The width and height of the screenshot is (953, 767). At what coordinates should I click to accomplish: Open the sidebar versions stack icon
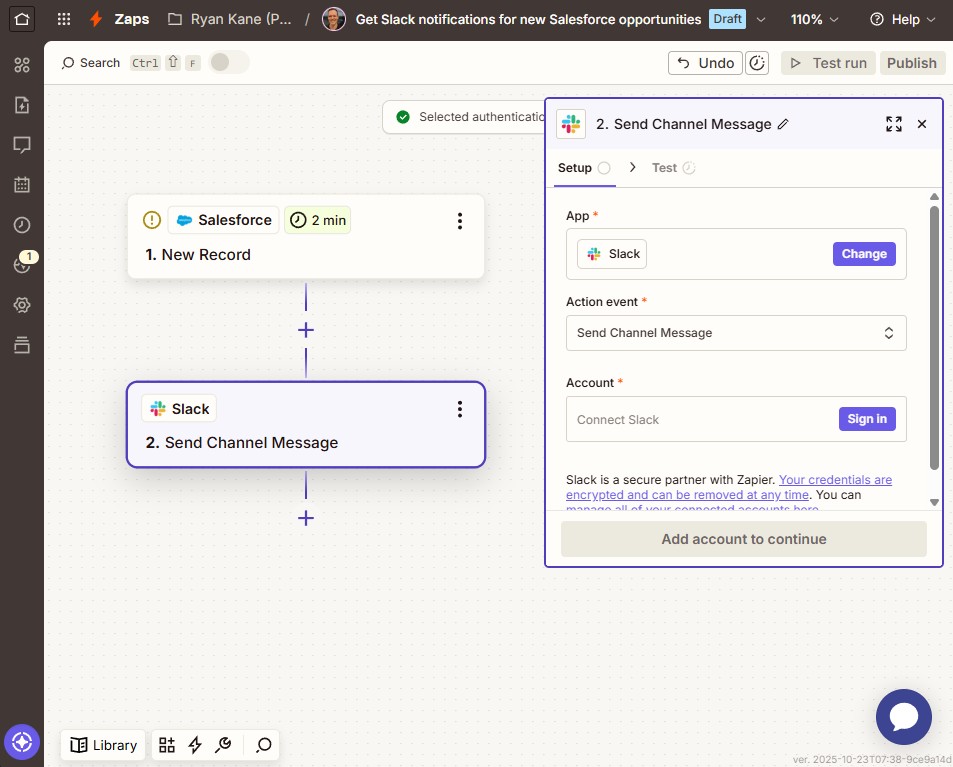pos(22,345)
